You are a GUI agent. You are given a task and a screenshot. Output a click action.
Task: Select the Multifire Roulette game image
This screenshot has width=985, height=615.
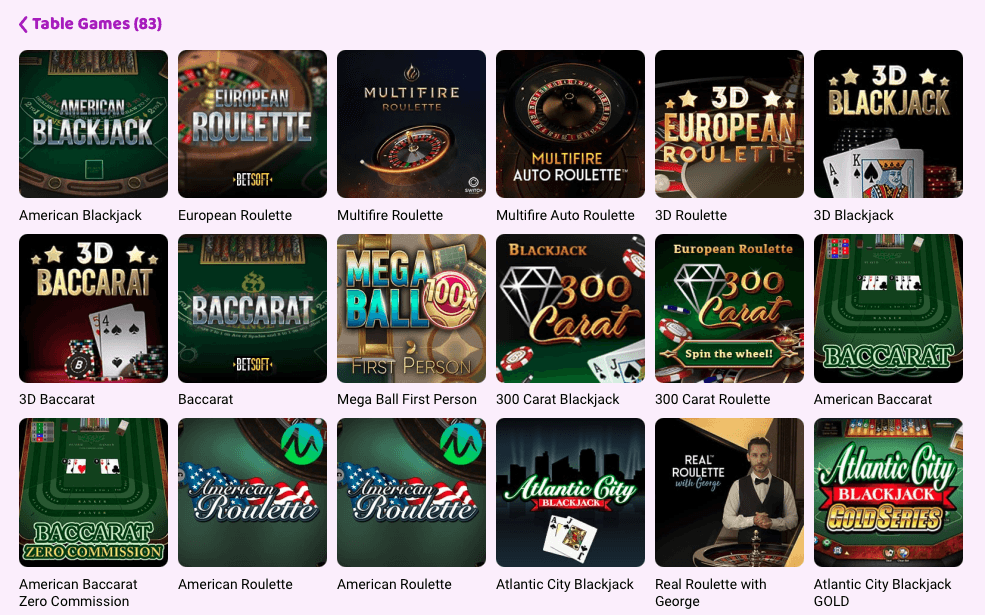click(411, 124)
